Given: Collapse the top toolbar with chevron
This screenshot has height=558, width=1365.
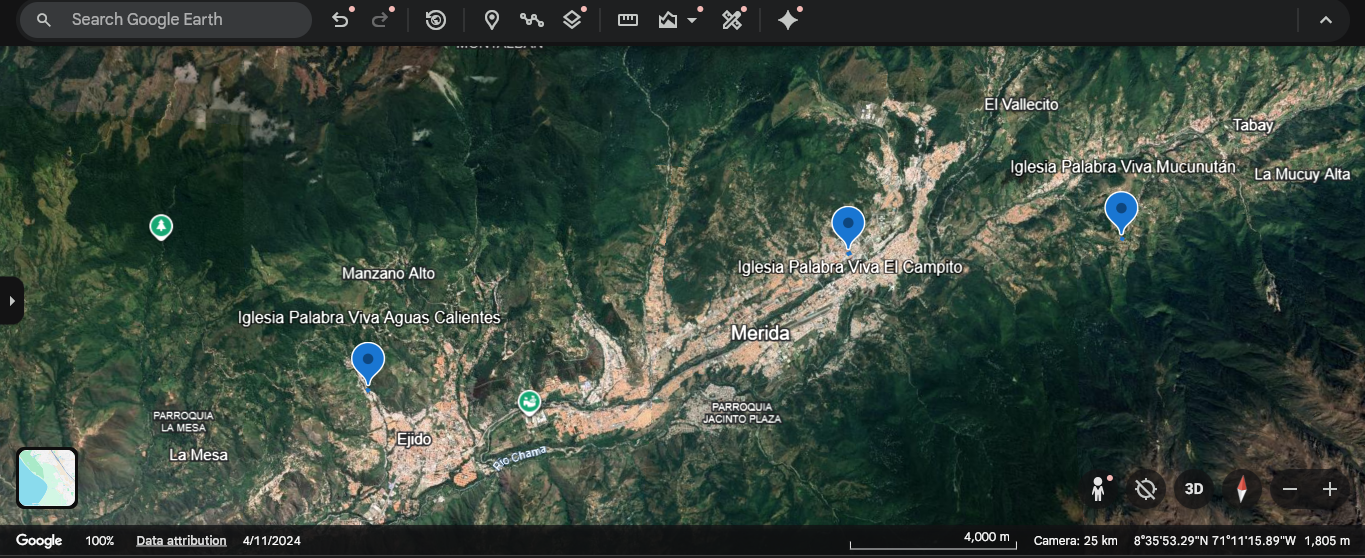Looking at the screenshot, I should 1326,20.
